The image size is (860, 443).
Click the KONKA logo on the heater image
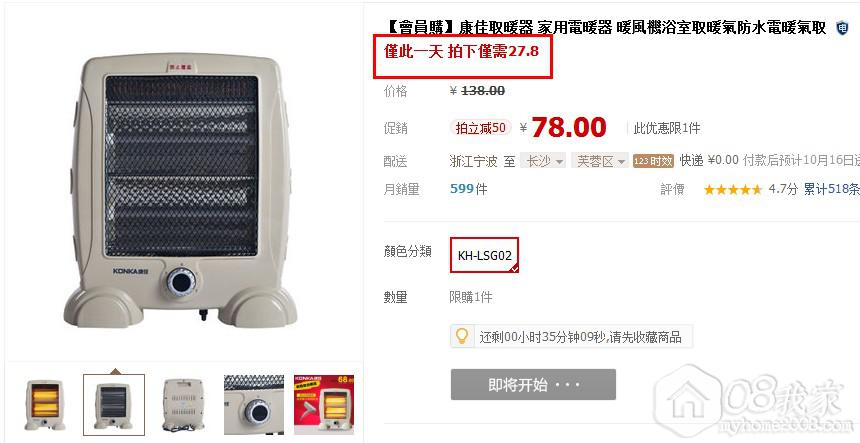pos(130,271)
